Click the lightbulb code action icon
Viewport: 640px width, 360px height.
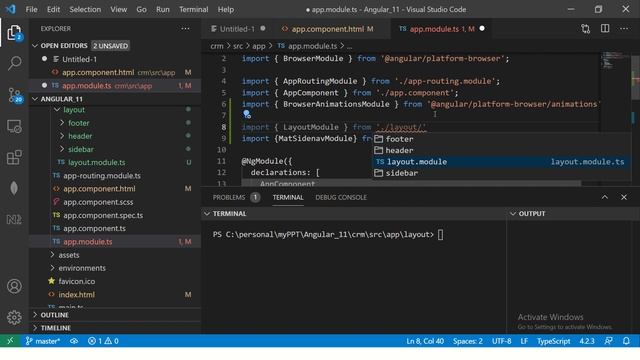click(247, 115)
